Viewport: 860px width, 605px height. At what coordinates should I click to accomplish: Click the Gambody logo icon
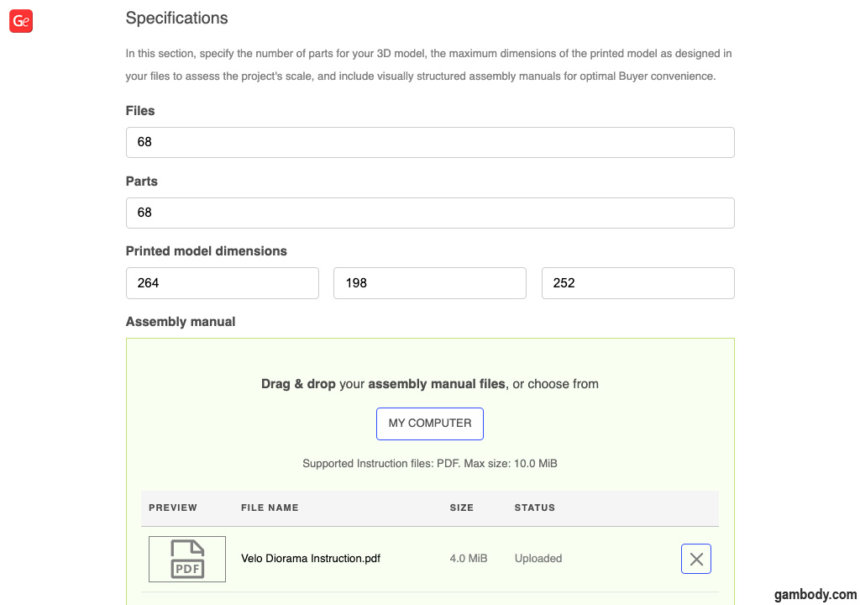(20, 20)
